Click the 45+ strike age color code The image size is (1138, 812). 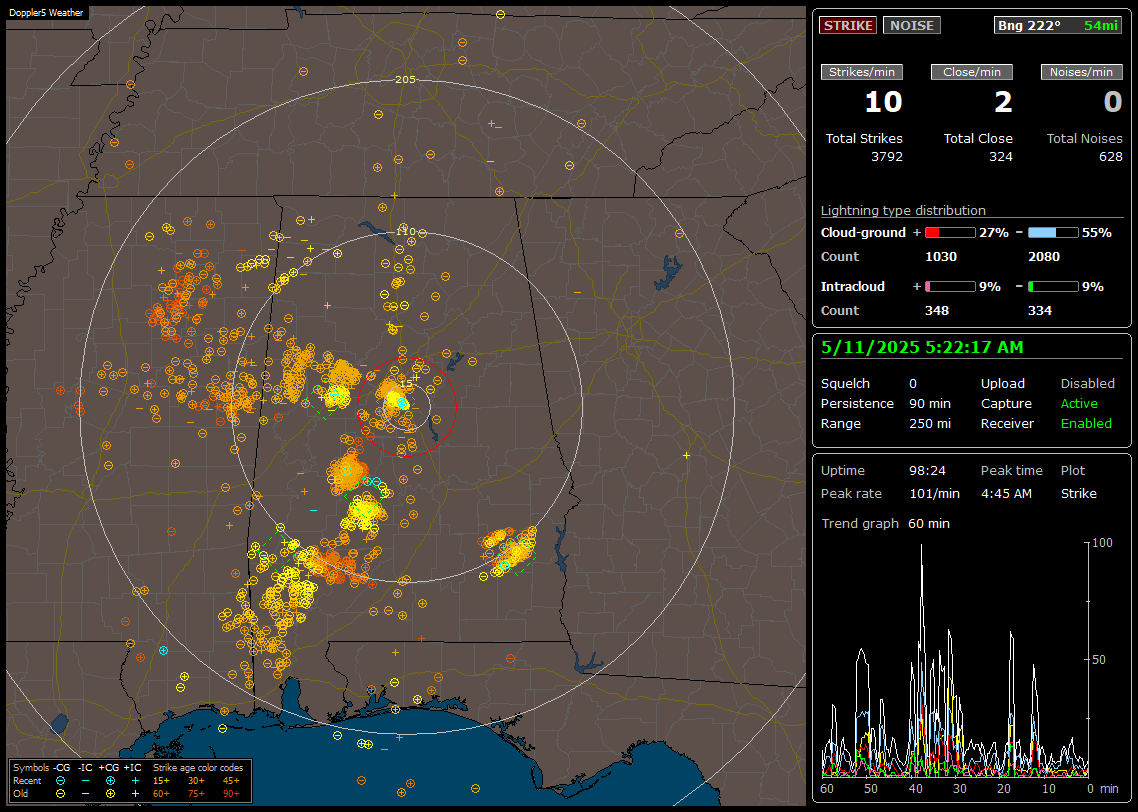(231, 781)
